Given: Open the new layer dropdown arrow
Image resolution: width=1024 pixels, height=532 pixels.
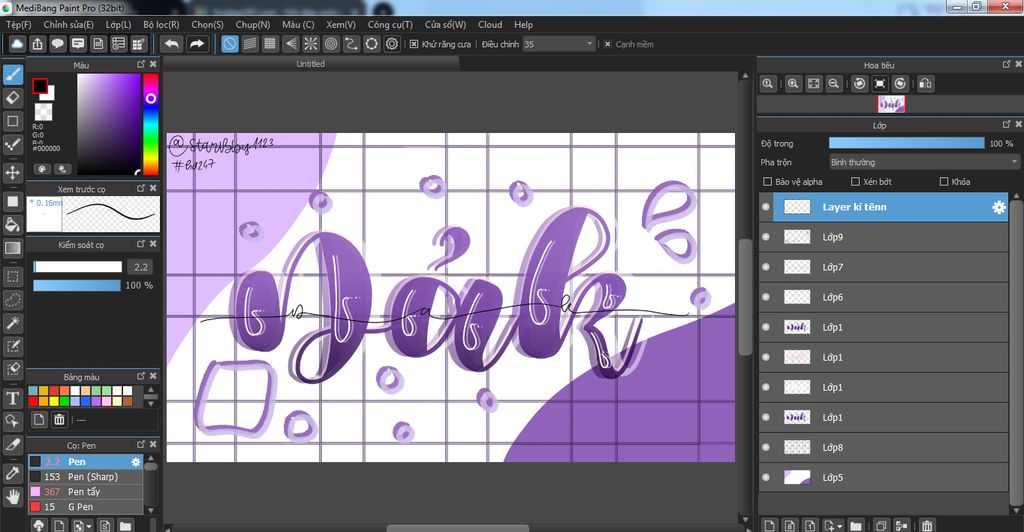Looking at the screenshot, I should coord(839,525).
